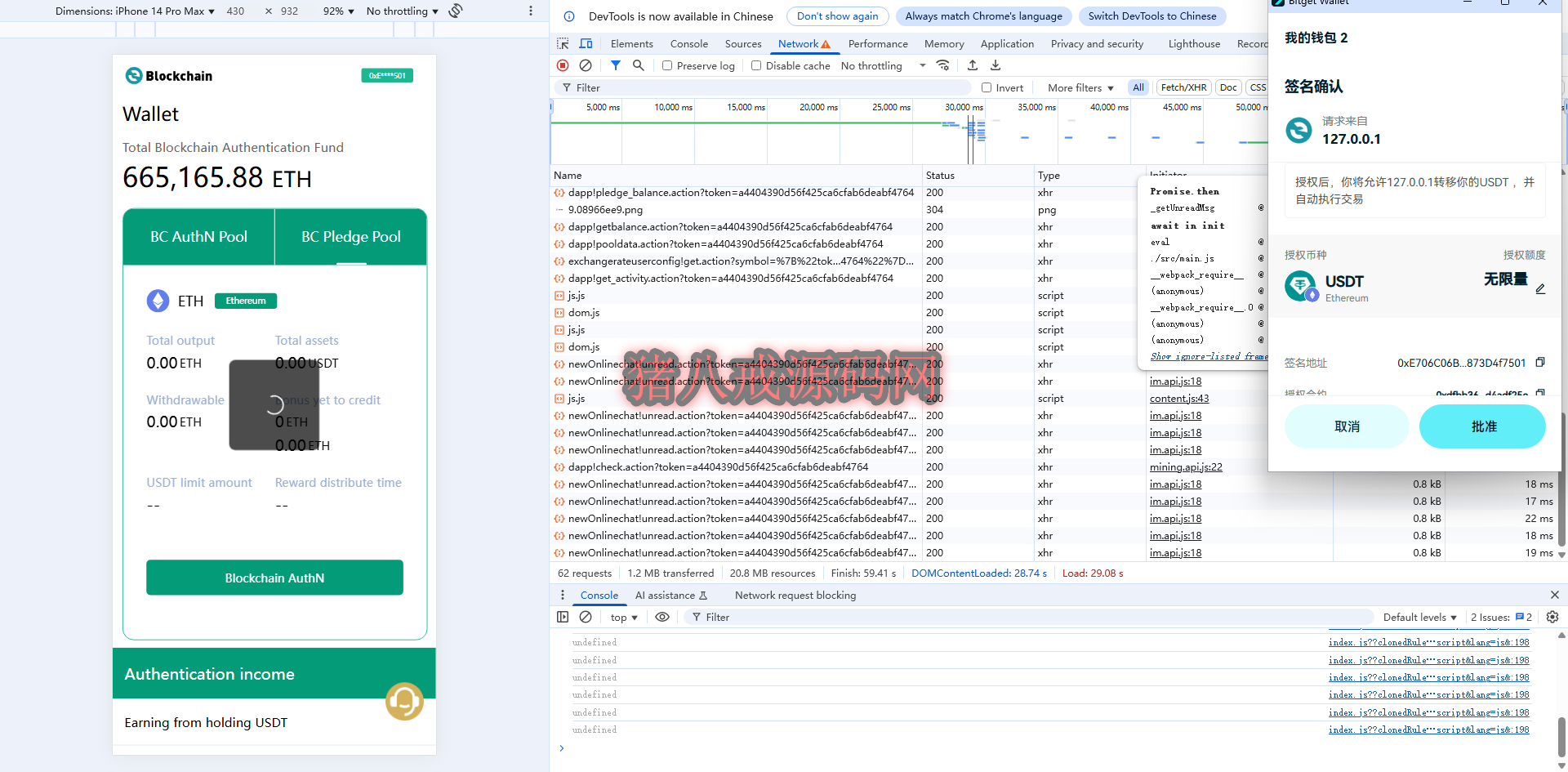Viewport: 1568px width, 772px height.
Task: Click the Blockchain AuthN button
Action: tap(274, 578)
